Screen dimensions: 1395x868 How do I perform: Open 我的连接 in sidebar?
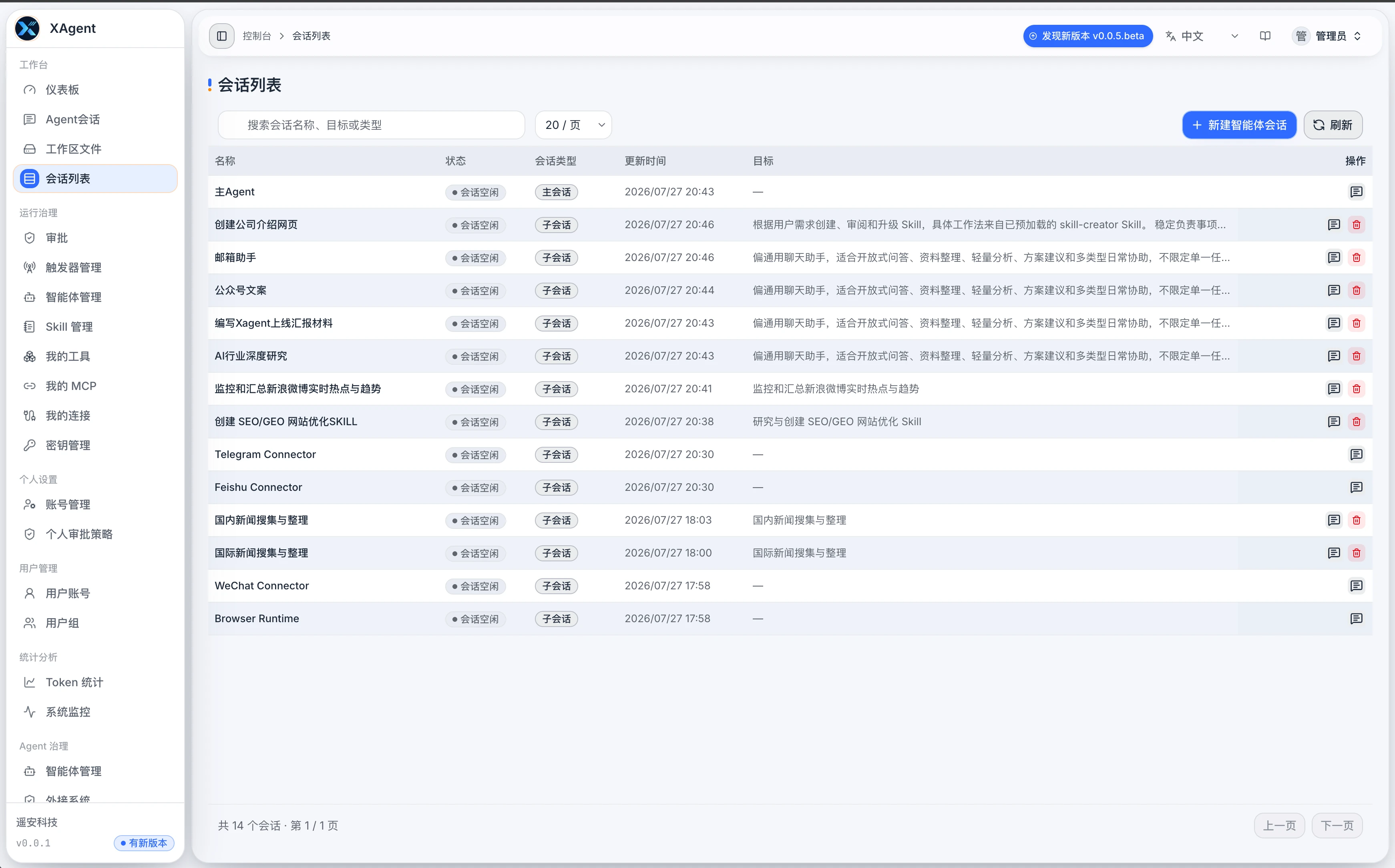point(95,416)
